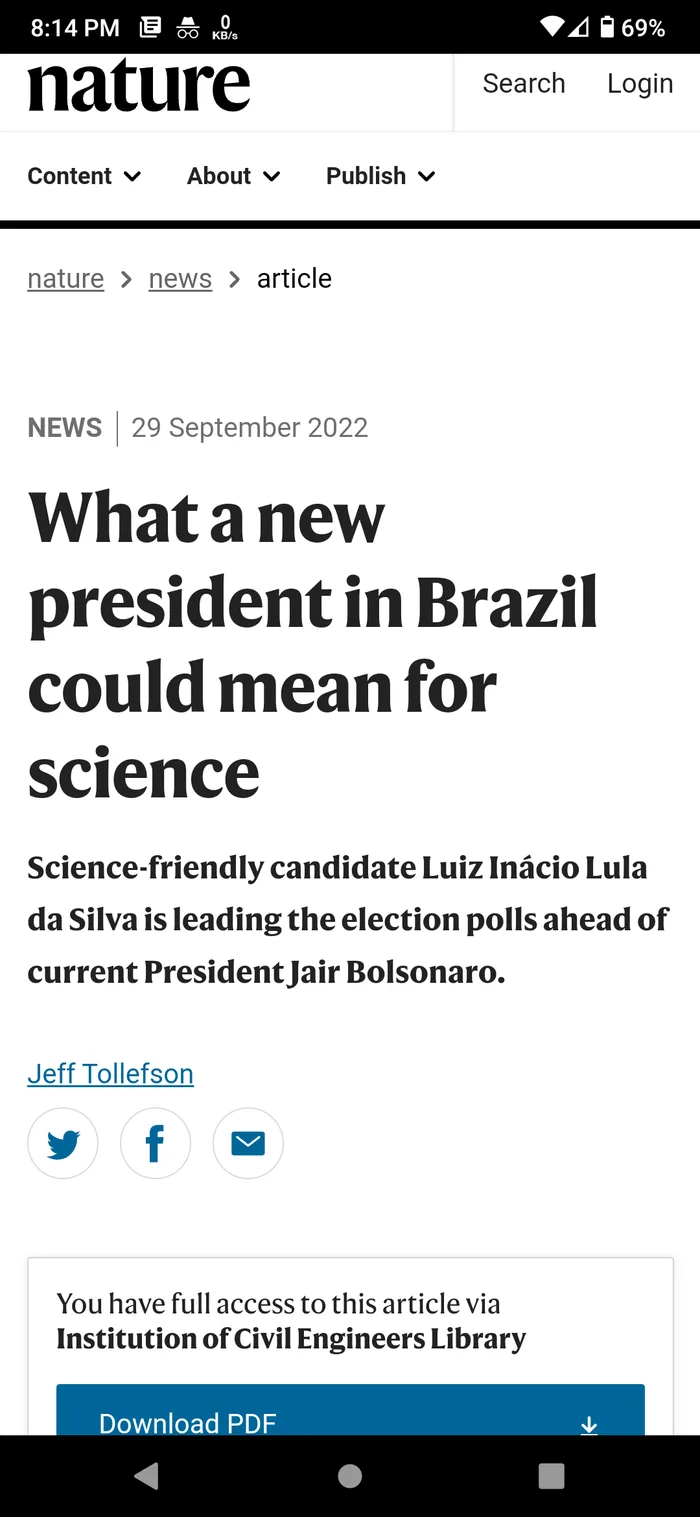Expand the About dropdown menu
Image resolution: width=700 pixels, height=1517 pixels.
(x=234, y=176)
